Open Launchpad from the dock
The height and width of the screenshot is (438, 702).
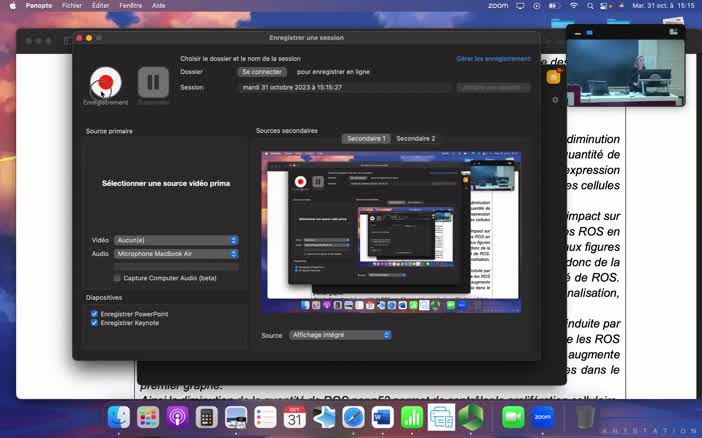[x=148, y=417]
